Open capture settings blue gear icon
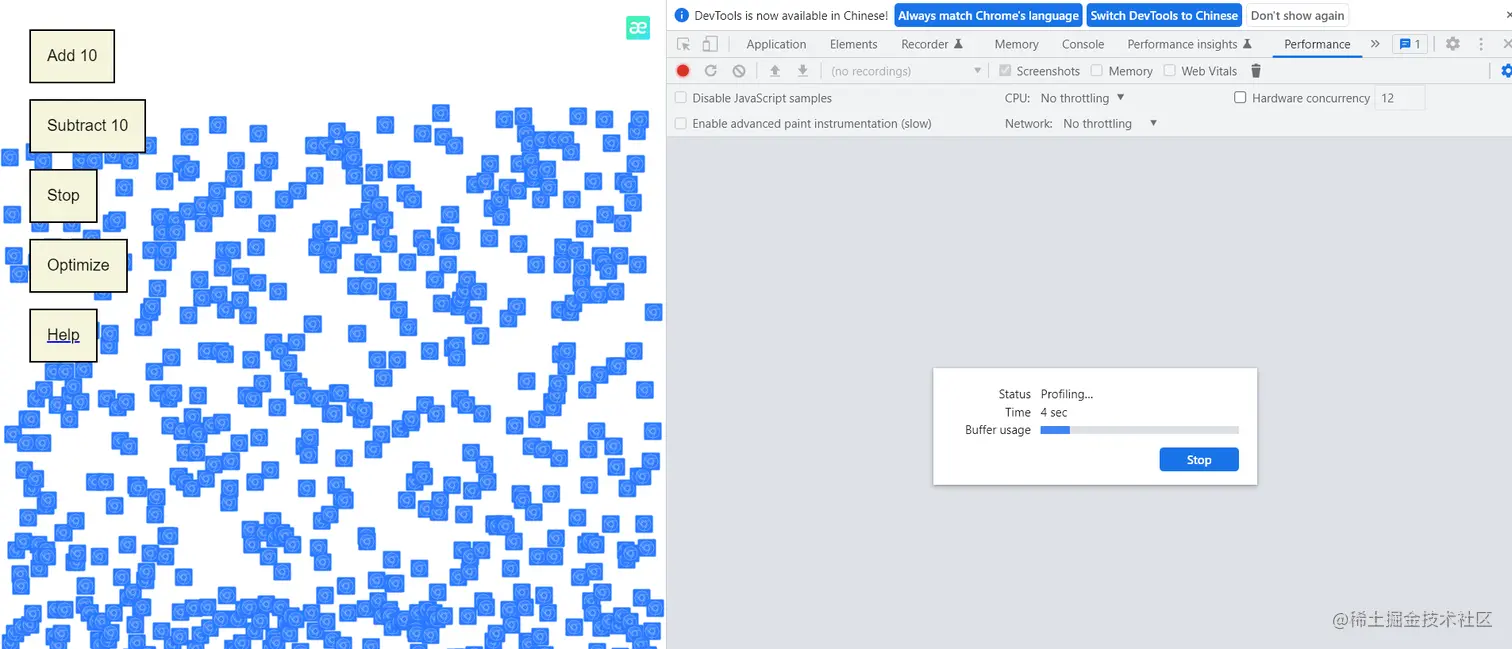Screen dimensions: 1512x649 [1506, 71]
